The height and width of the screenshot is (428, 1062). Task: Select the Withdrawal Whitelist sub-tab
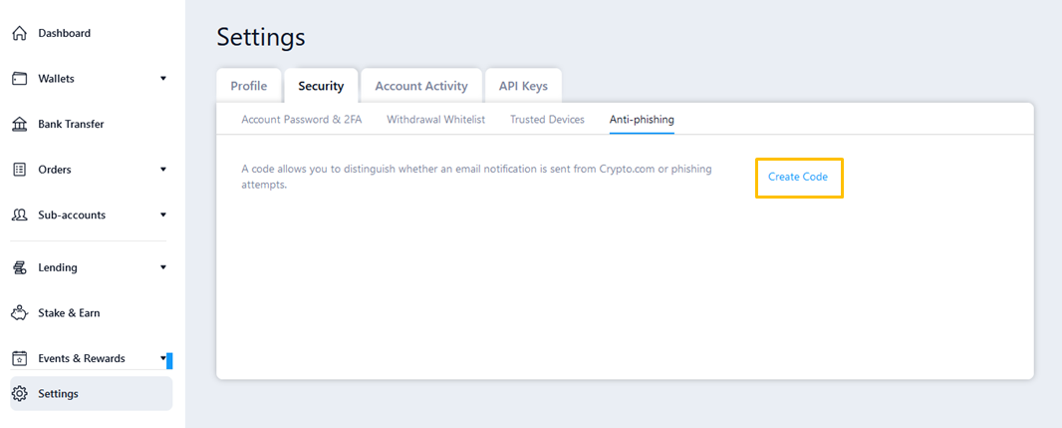click(x=436, y=120)
